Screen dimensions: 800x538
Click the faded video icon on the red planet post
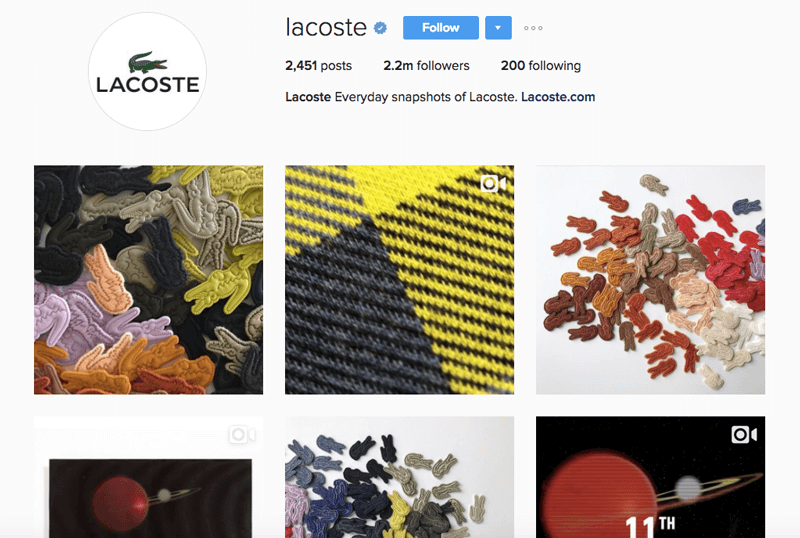(x=242, y=434)
